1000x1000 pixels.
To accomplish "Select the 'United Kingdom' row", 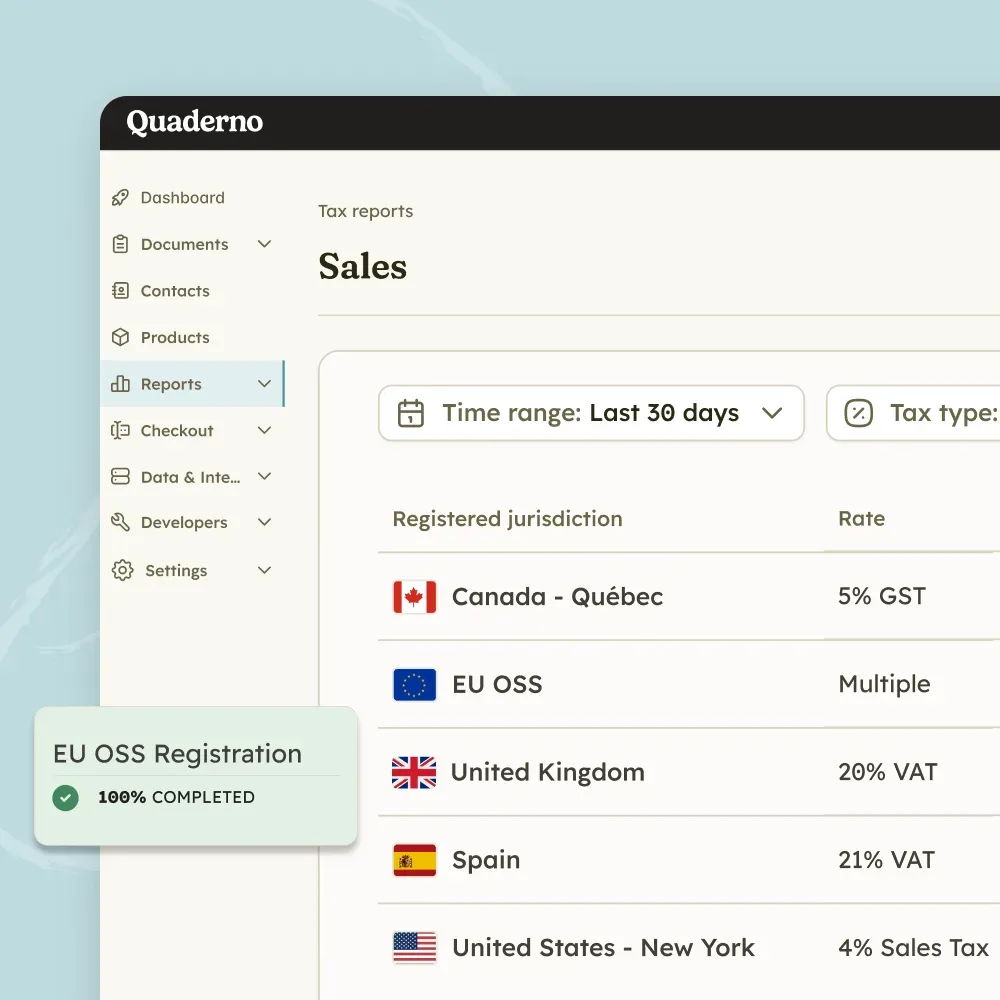I will (x=689, y=772).
